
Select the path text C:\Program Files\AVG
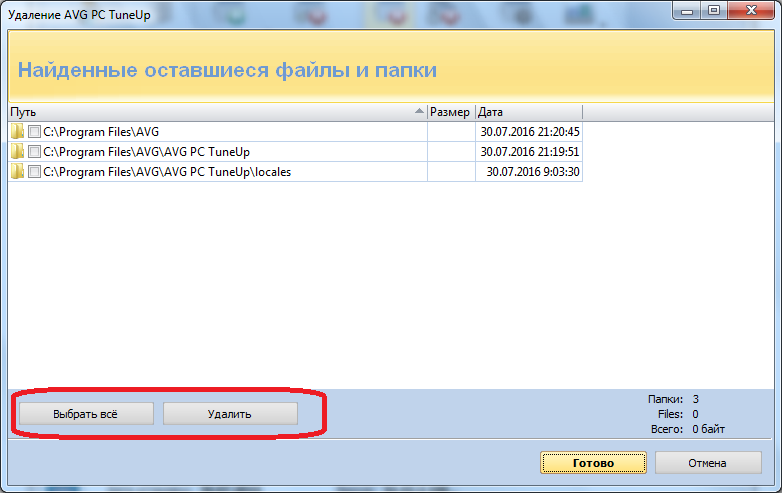tap(101, 132)
